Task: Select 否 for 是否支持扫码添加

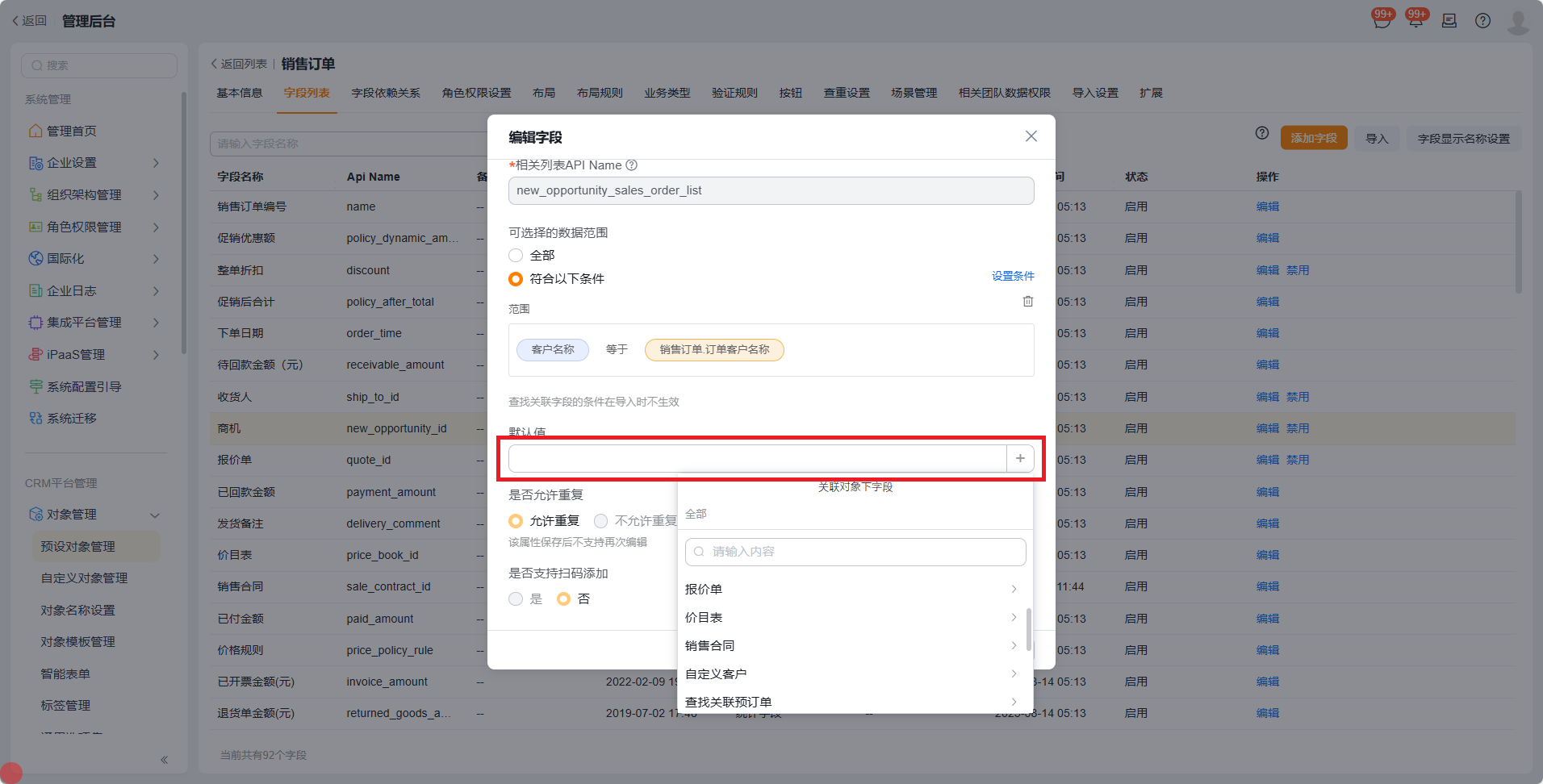Action: point(564,599)
